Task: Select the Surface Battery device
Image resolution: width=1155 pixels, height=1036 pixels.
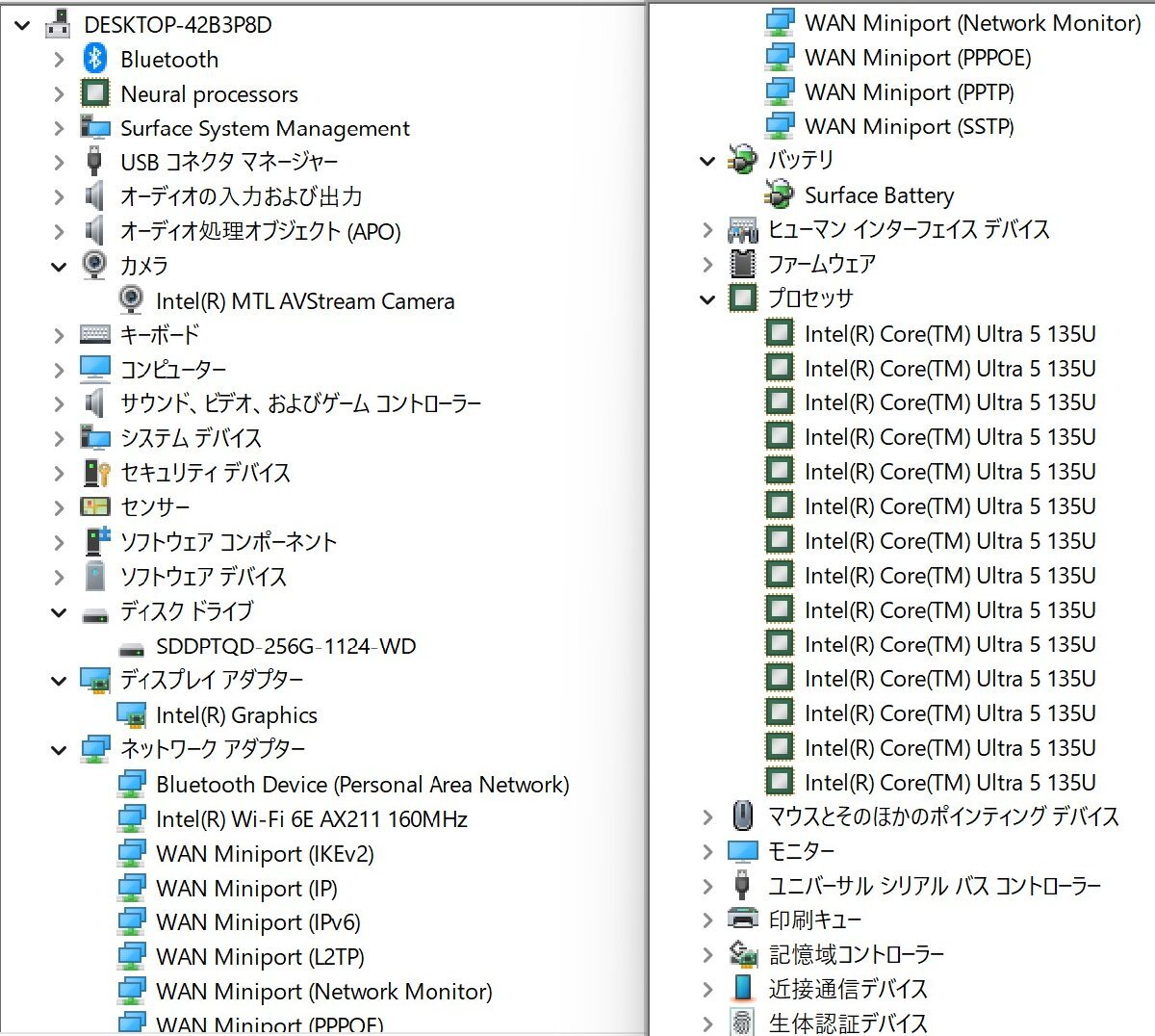Action: point(880,195)
